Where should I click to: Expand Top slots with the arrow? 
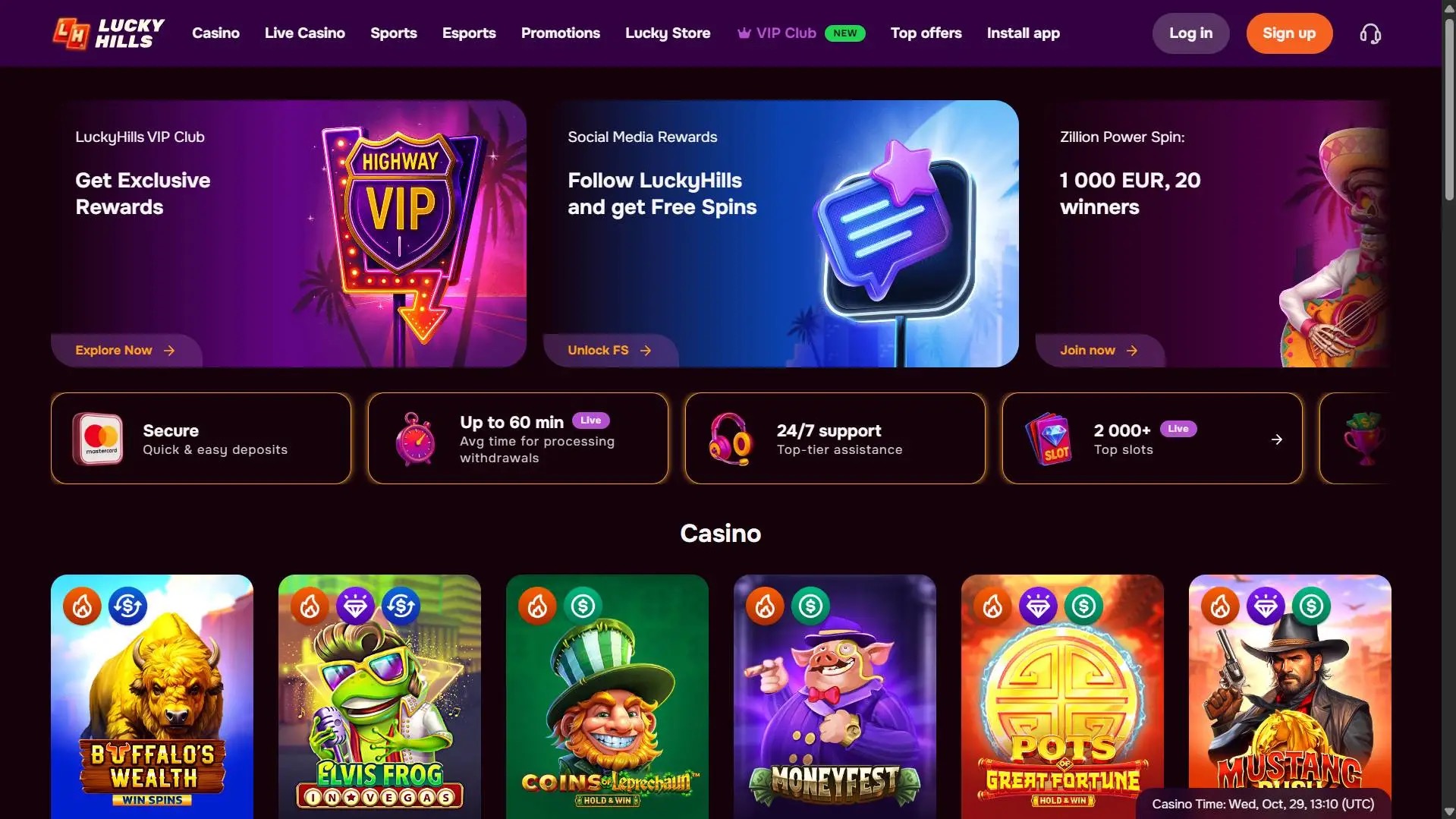coord(1277,439)
